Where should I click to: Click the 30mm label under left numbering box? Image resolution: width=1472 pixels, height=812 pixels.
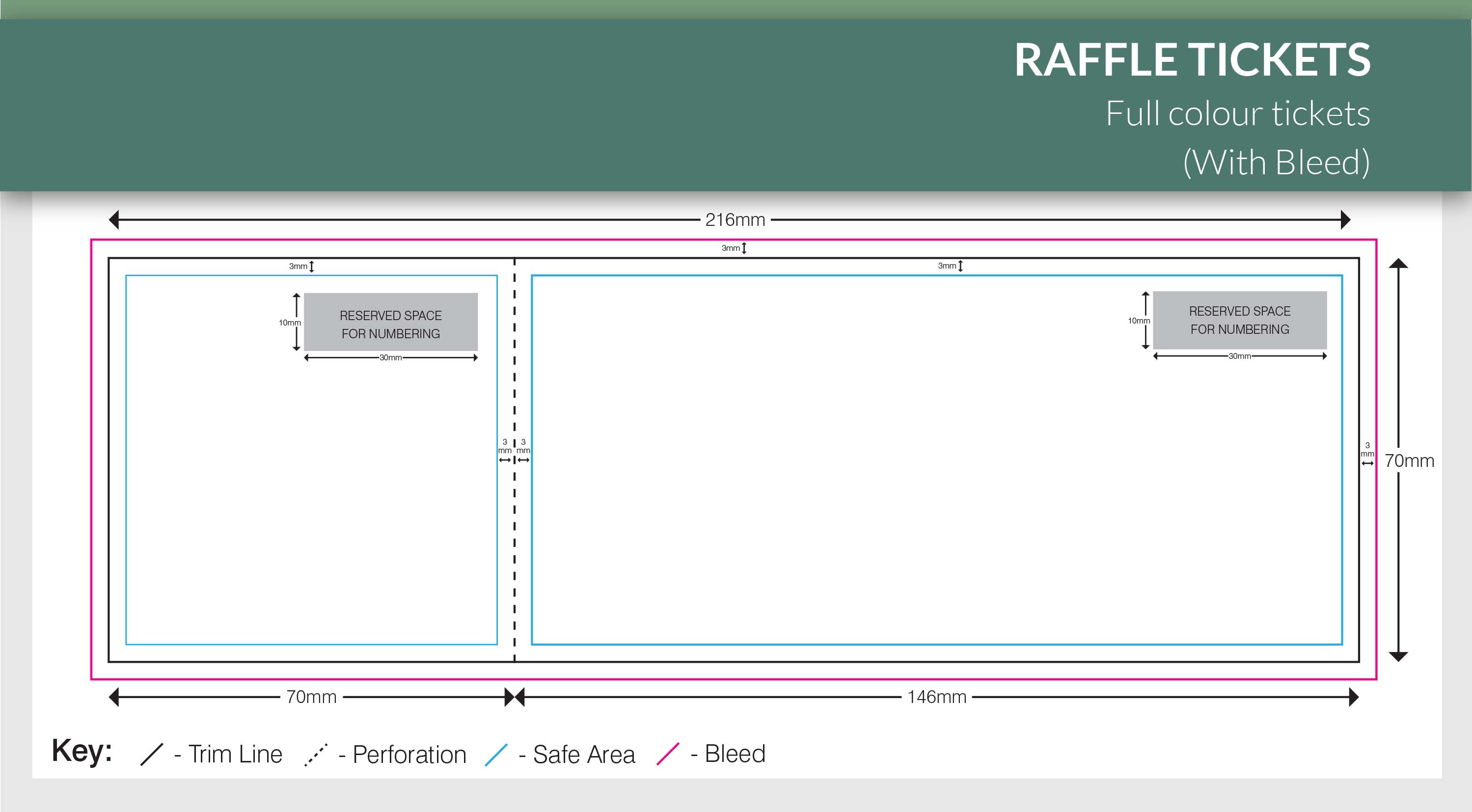click(x=391, y=358)
